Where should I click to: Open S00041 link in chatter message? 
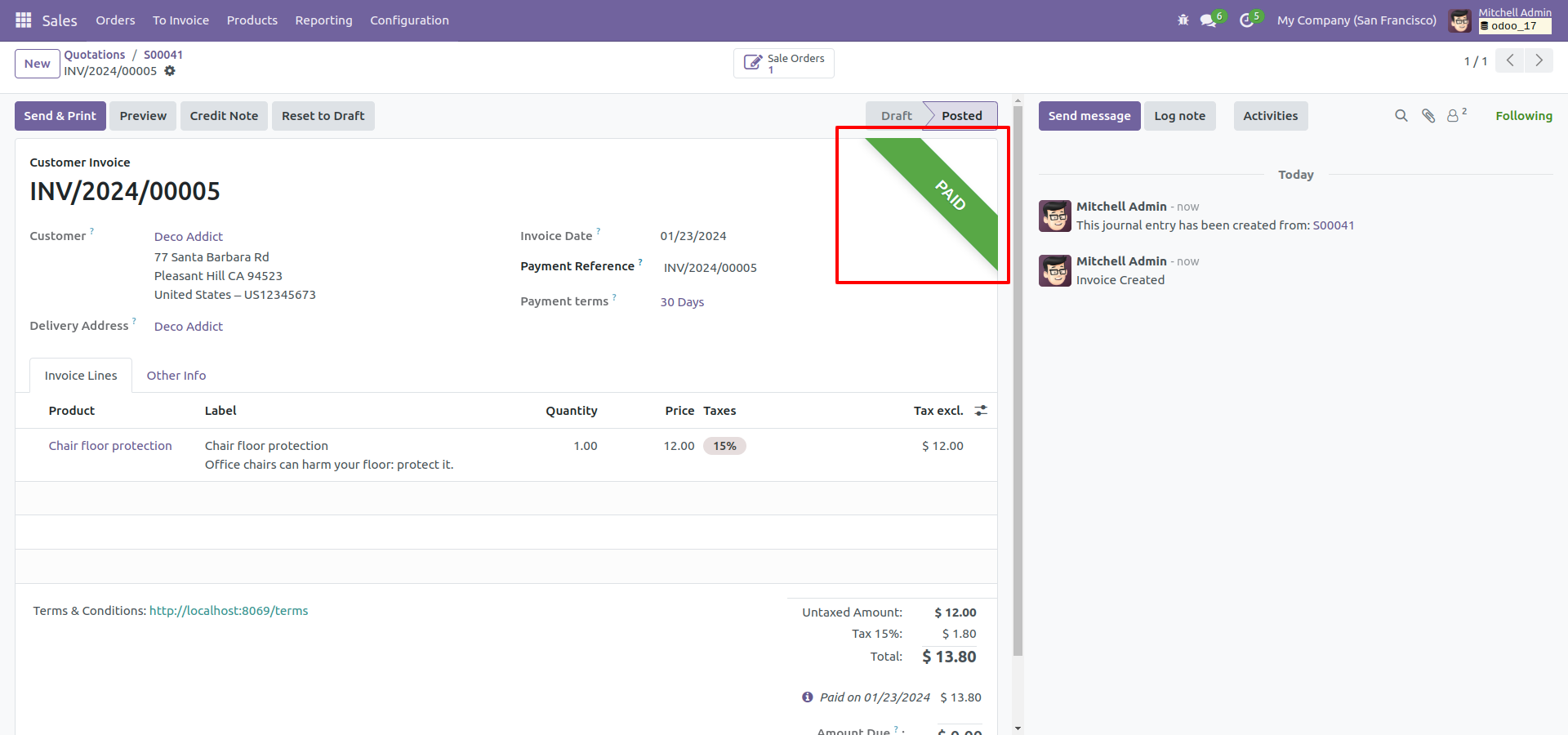coord(1334,225)
